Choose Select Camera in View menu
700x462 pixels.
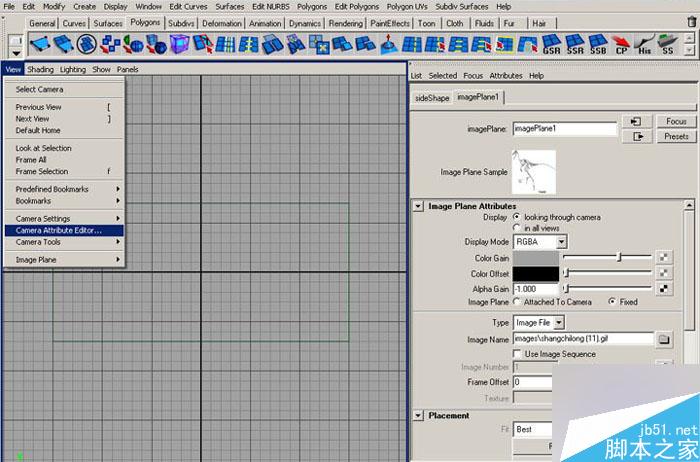click(65, 89)
